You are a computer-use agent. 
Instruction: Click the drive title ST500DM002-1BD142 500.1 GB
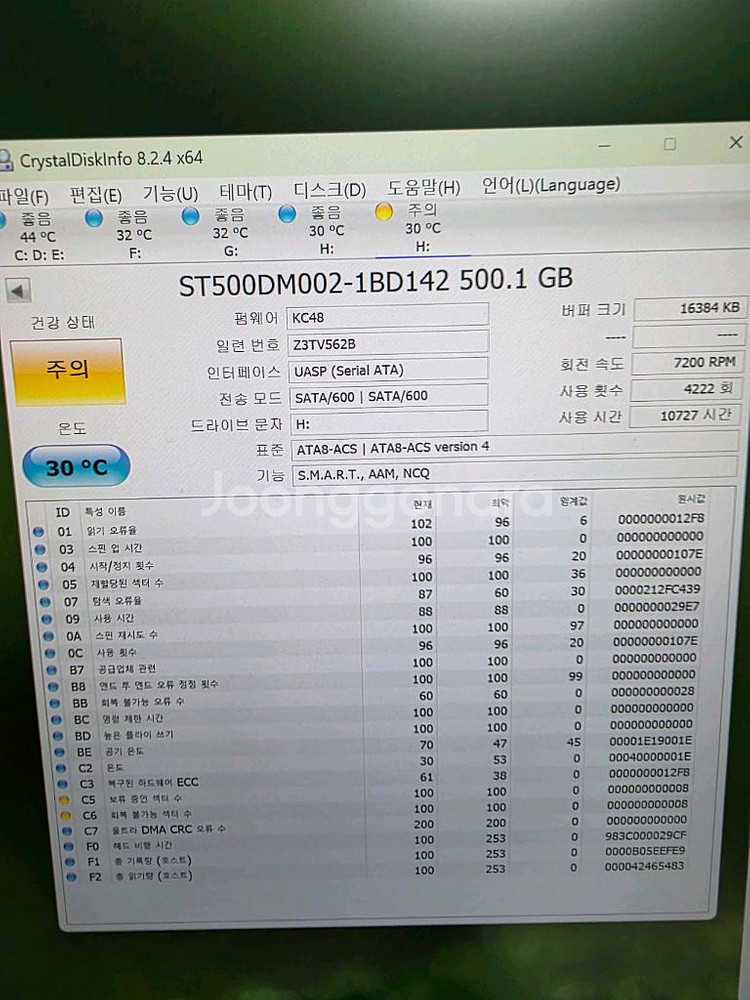pyautogui.click(x=376, y=282)
